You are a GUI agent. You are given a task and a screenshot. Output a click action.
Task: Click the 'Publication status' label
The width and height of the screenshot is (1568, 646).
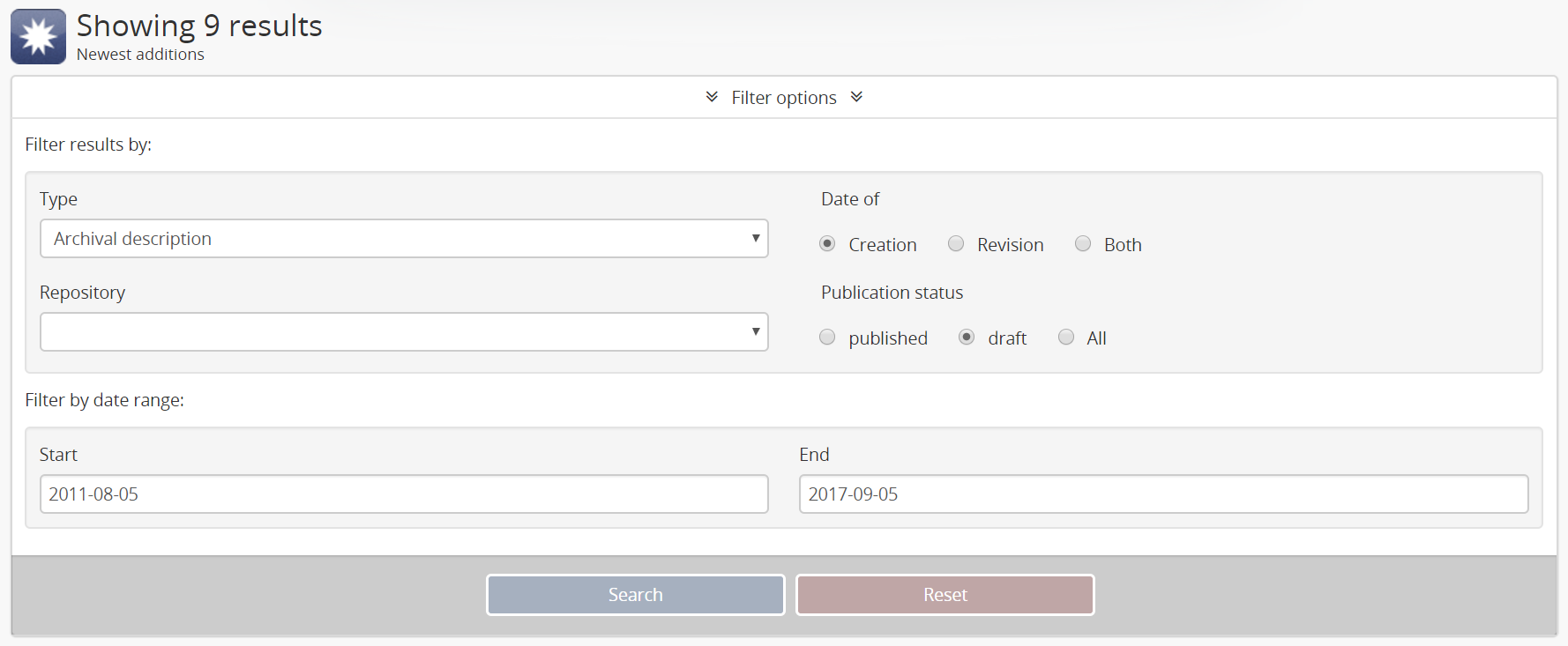point(892,293)
